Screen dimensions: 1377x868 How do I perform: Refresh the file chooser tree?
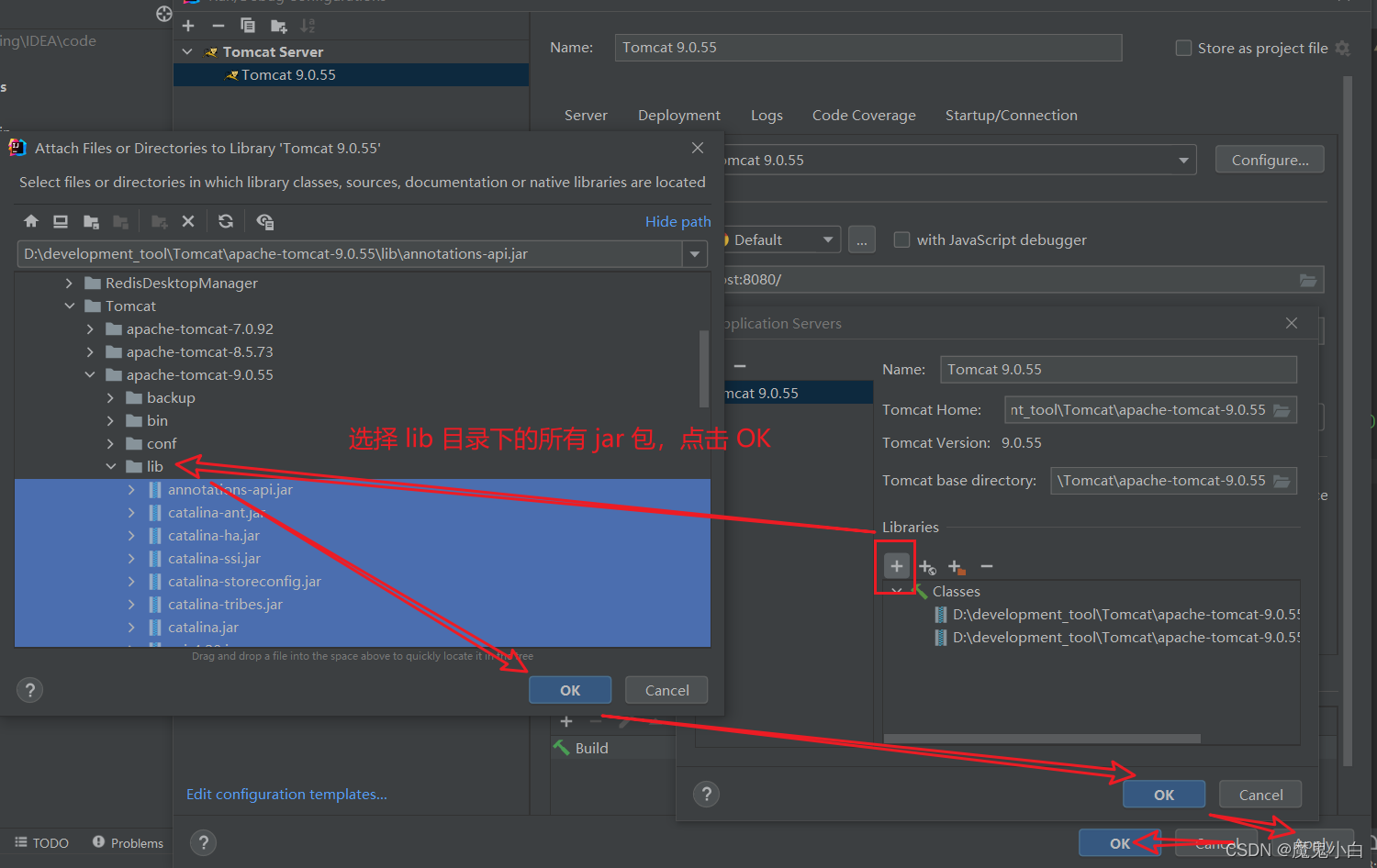pos(226,221)
